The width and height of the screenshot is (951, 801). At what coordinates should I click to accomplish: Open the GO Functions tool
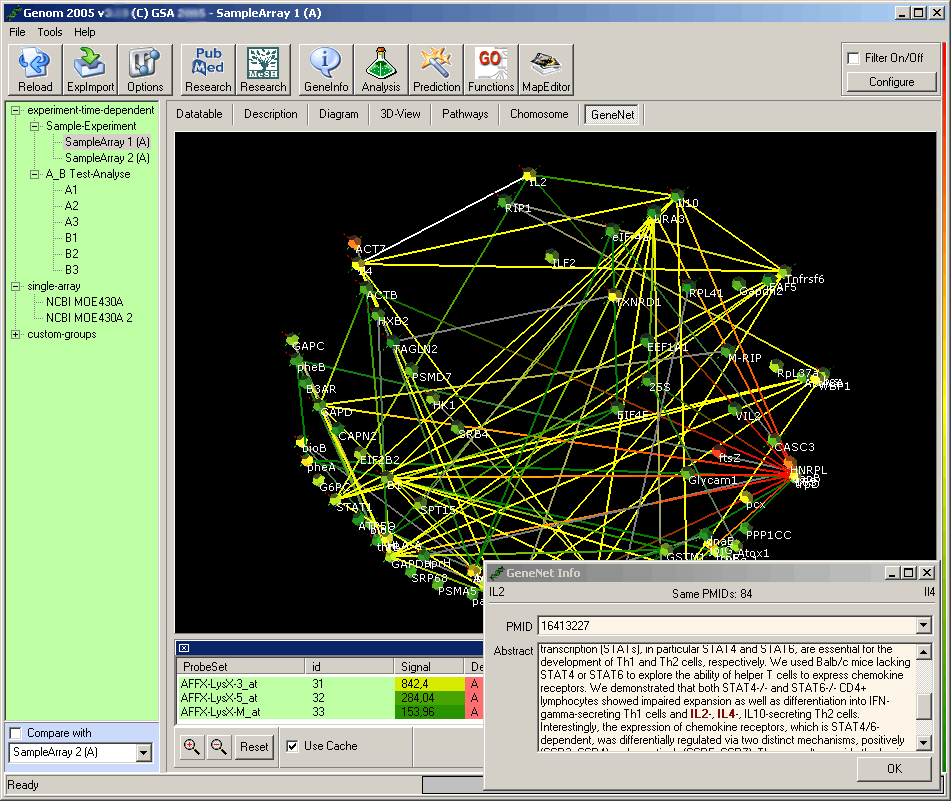491,70
